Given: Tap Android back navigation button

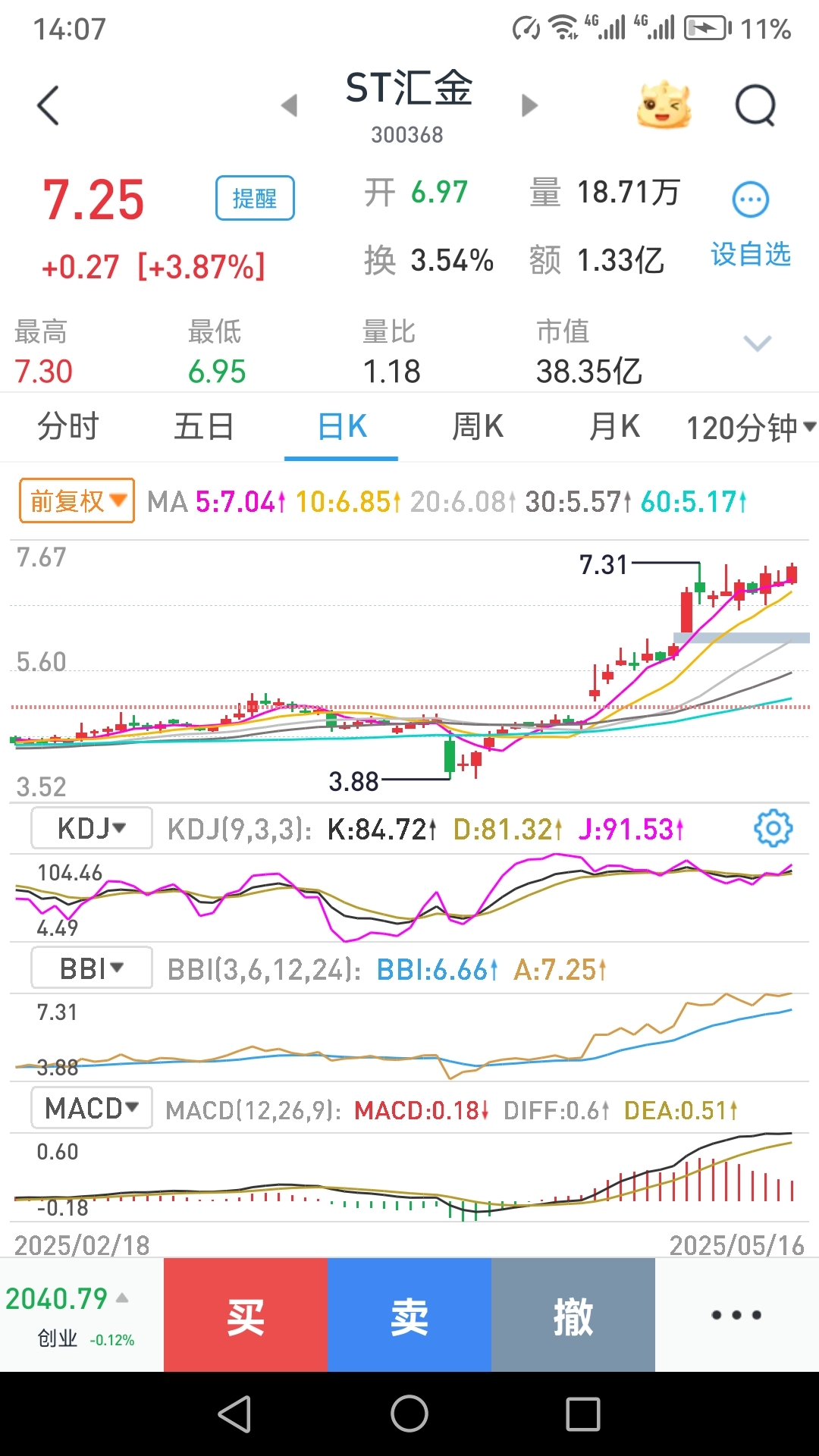Looking at the screenshot, I should (x=234, y=1414).
